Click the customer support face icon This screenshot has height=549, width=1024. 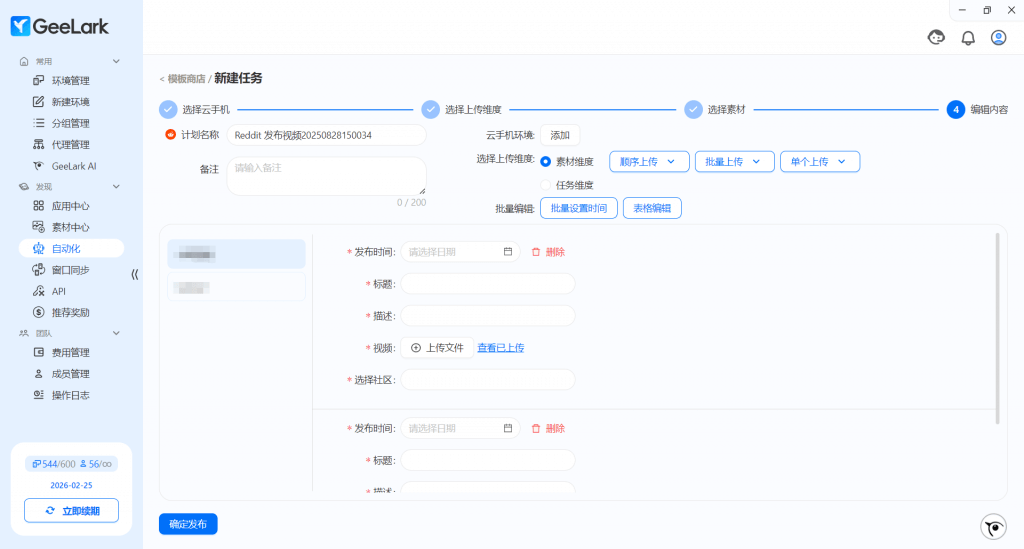point(936,38)
